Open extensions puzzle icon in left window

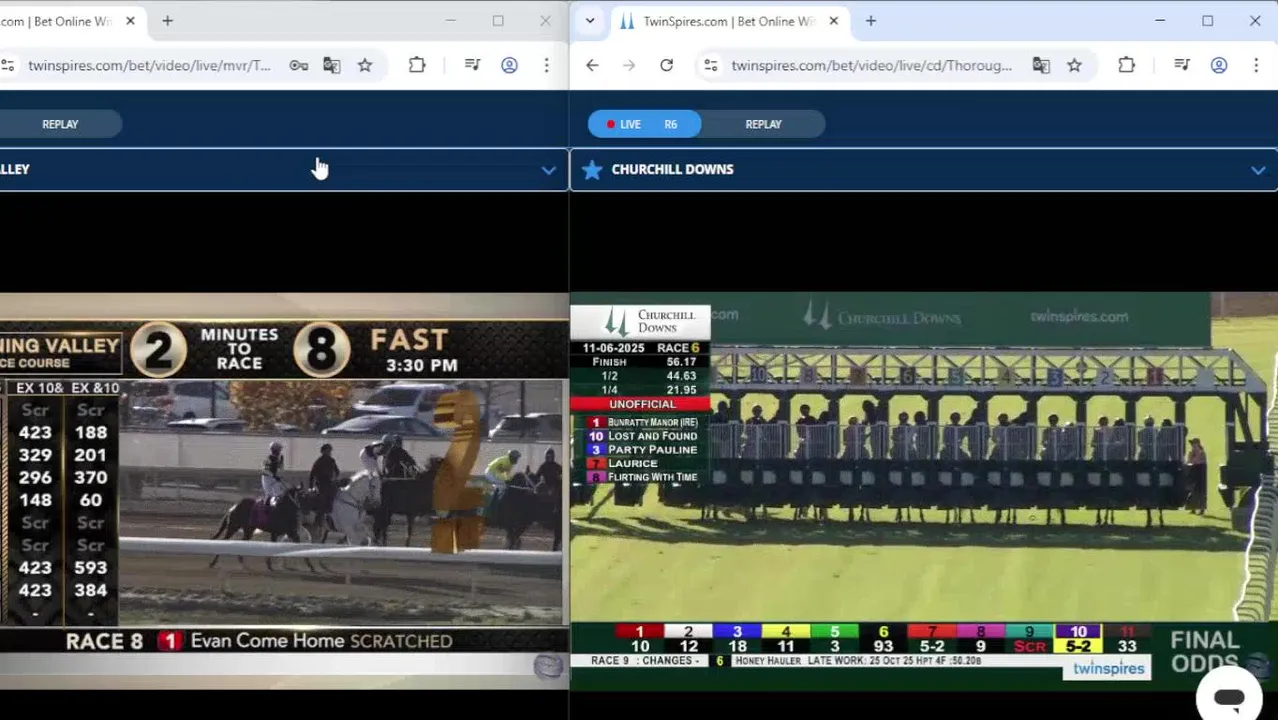tap(417, 66)
